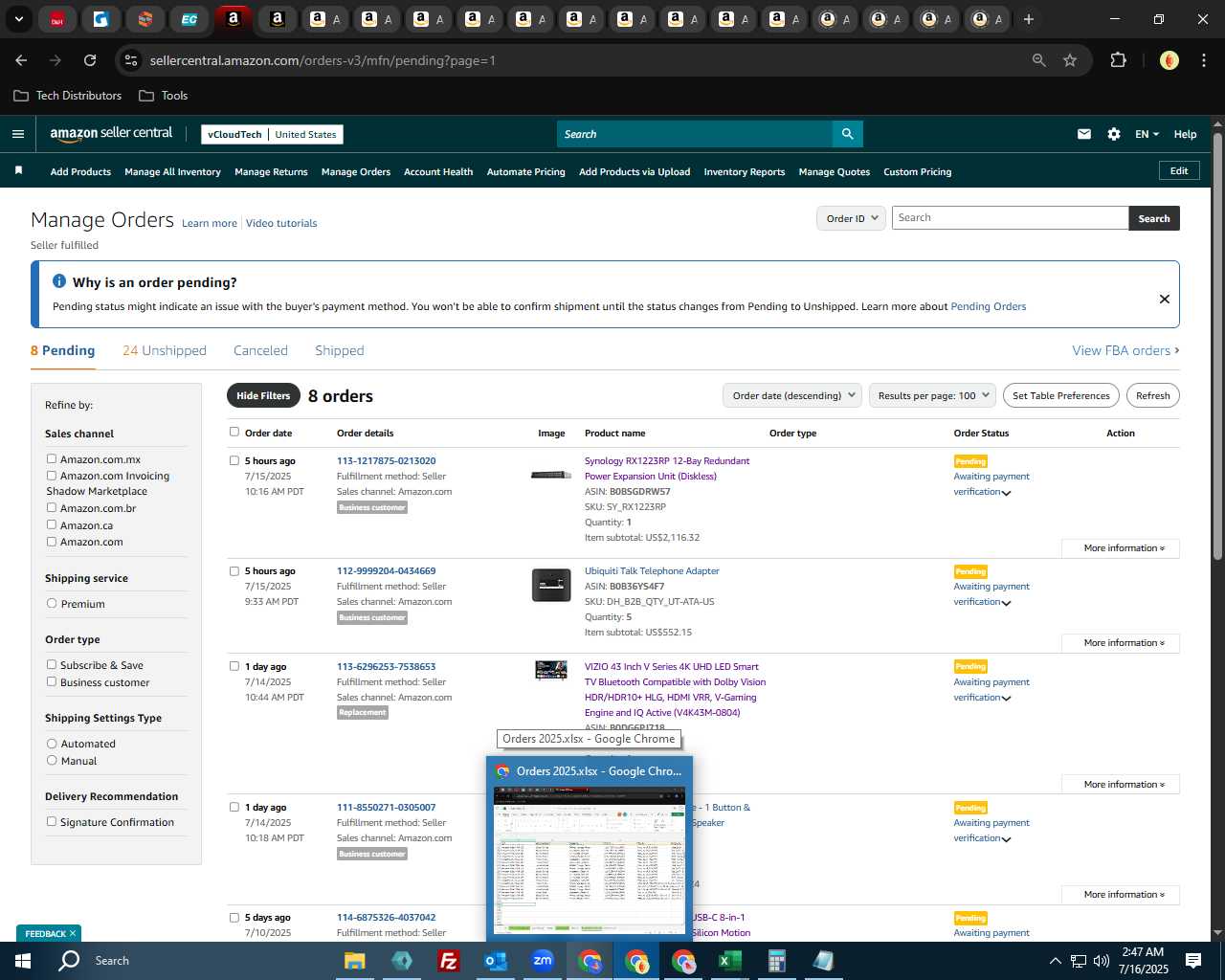Check the Subscribe & Save order type

pyautogui.click(x=52, y=665)
